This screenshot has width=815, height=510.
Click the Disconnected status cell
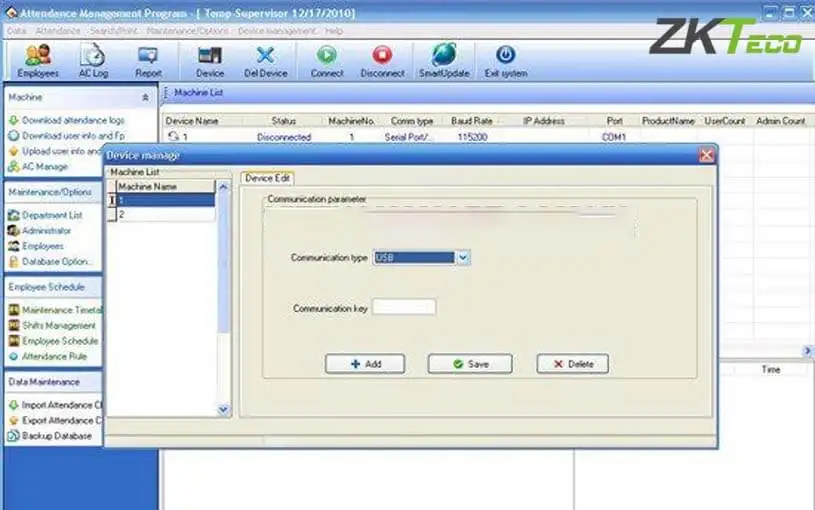(x=284, y=137)
